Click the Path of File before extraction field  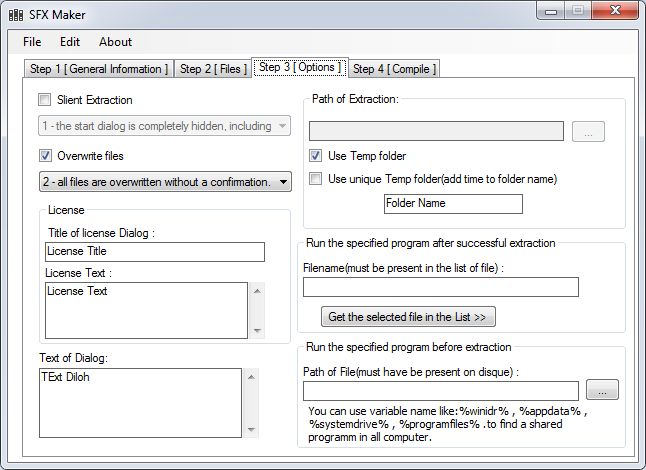point(441,391)
